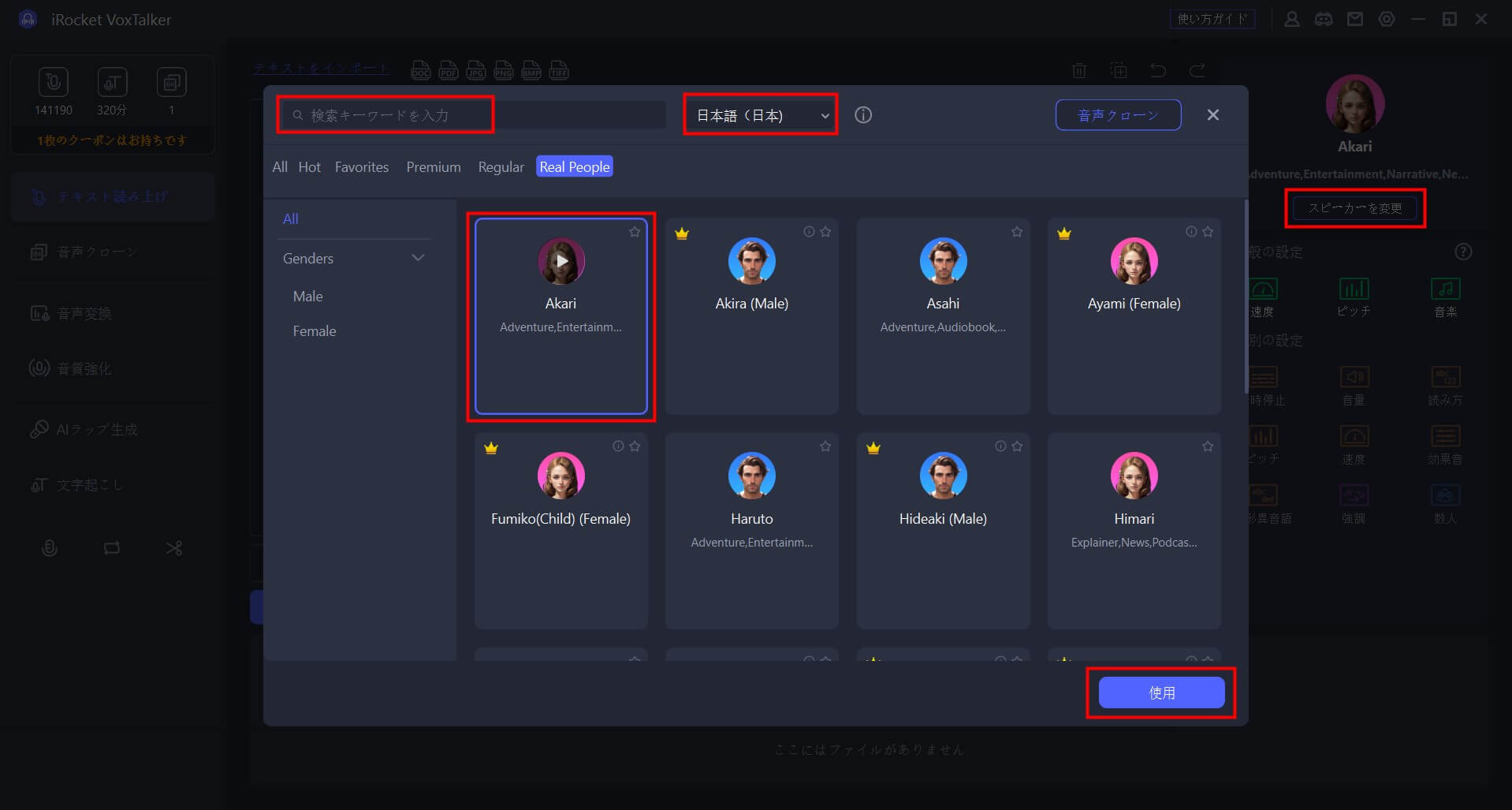1512x810 pixels.
Task: Import a PDF file icon
Action: click(x=449, y=70)
